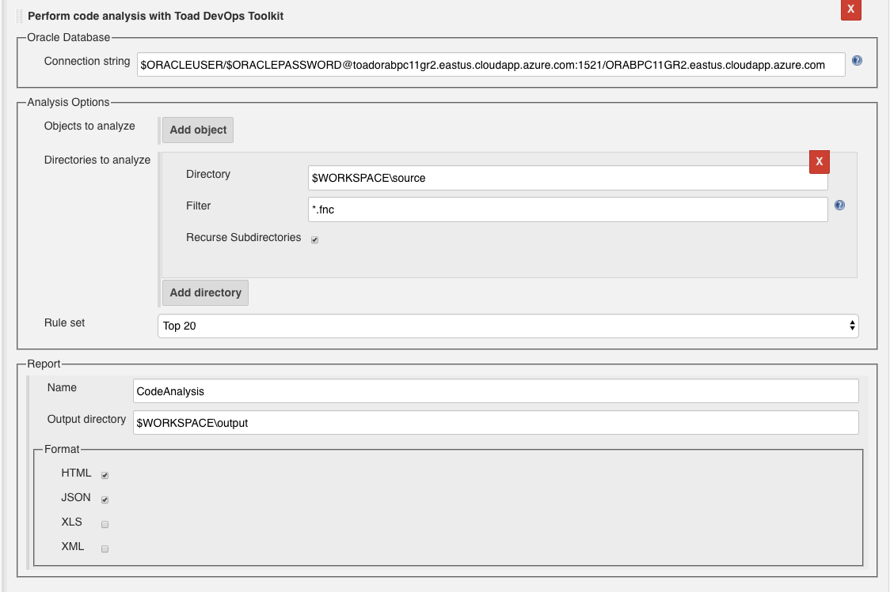The height and width of the screenshot is (592, 890).
Task: Click the Rule set label
Action: (65, 323)
